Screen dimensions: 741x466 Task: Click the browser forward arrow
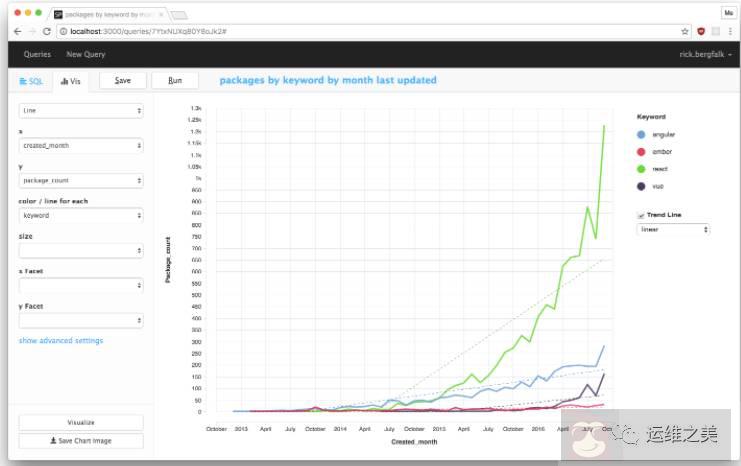pyautogui.click(x=32, y=32)
